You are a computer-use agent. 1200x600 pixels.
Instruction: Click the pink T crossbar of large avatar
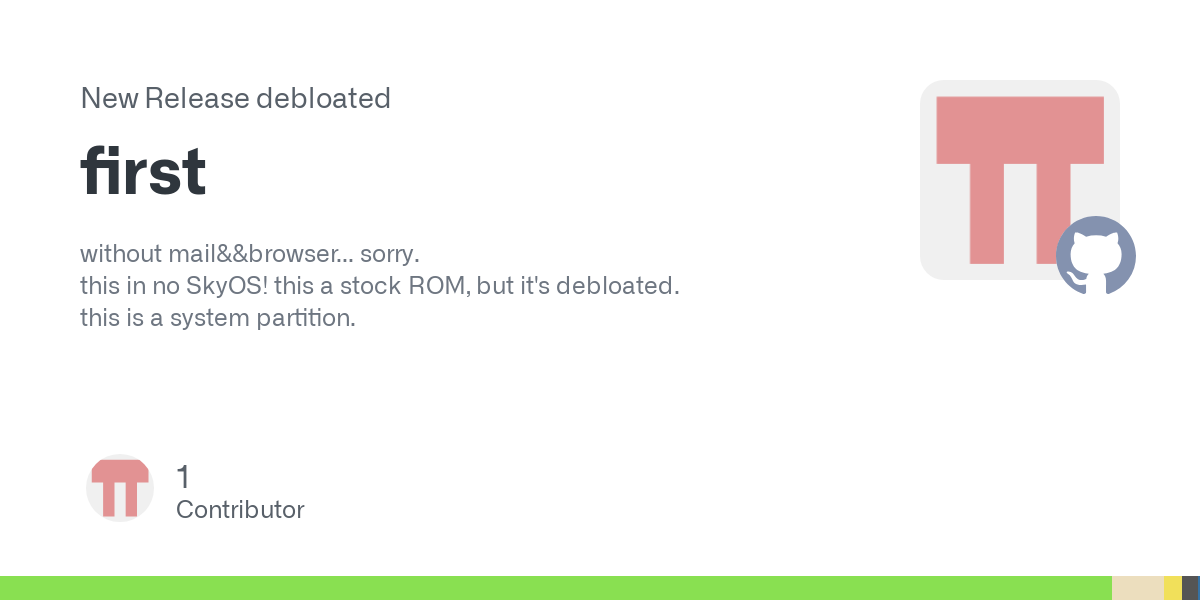tap(1020, 130)
